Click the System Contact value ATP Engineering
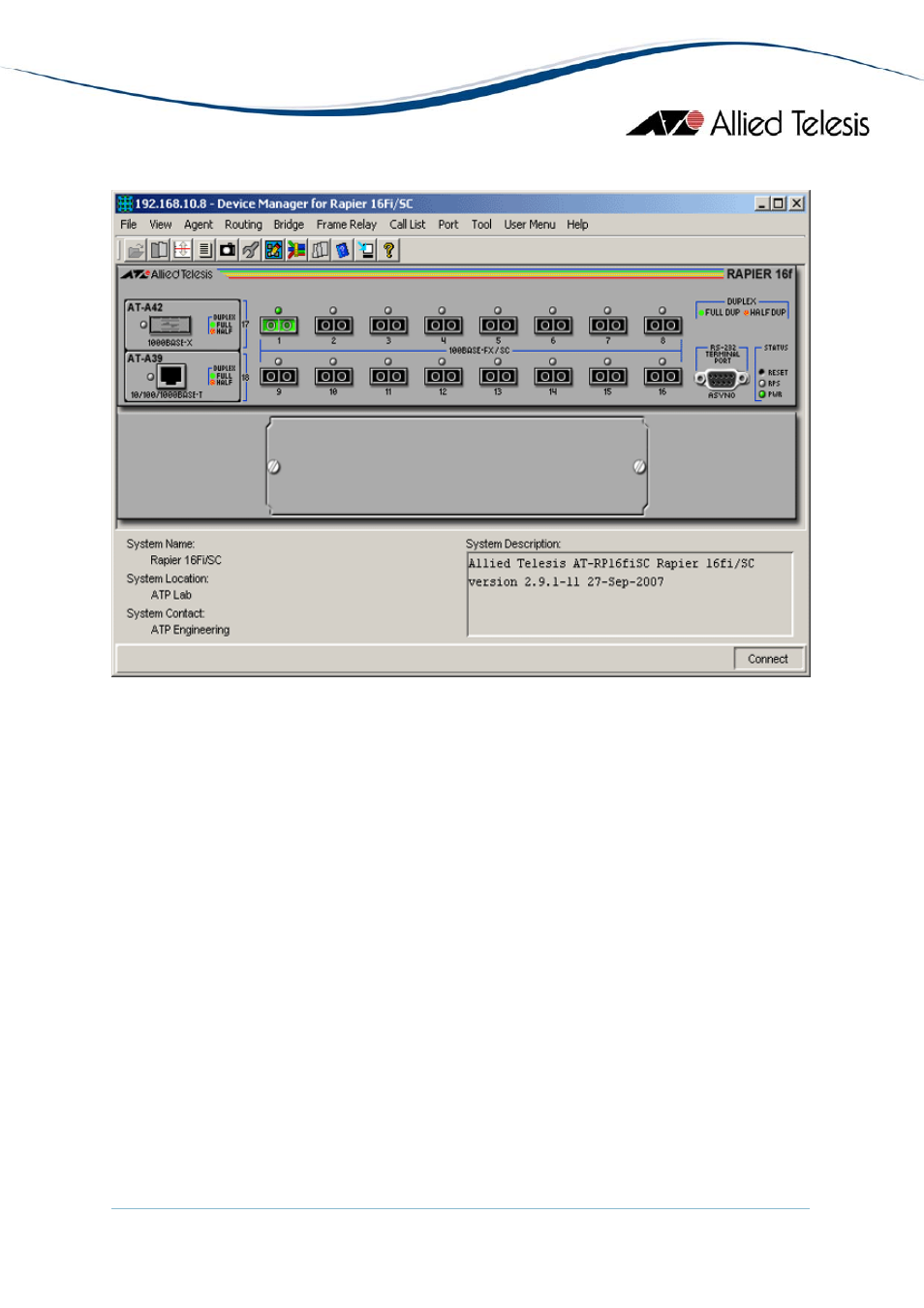 (191, 630)
